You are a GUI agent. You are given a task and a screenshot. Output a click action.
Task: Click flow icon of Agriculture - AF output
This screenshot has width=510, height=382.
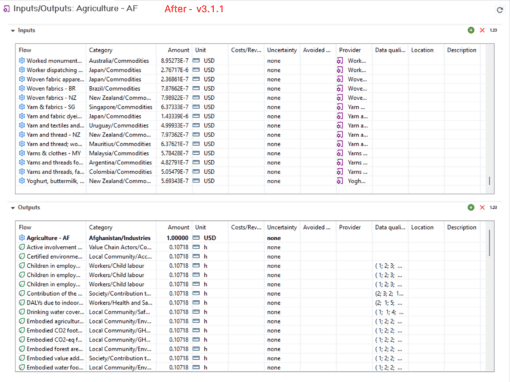tap(22, 238)
